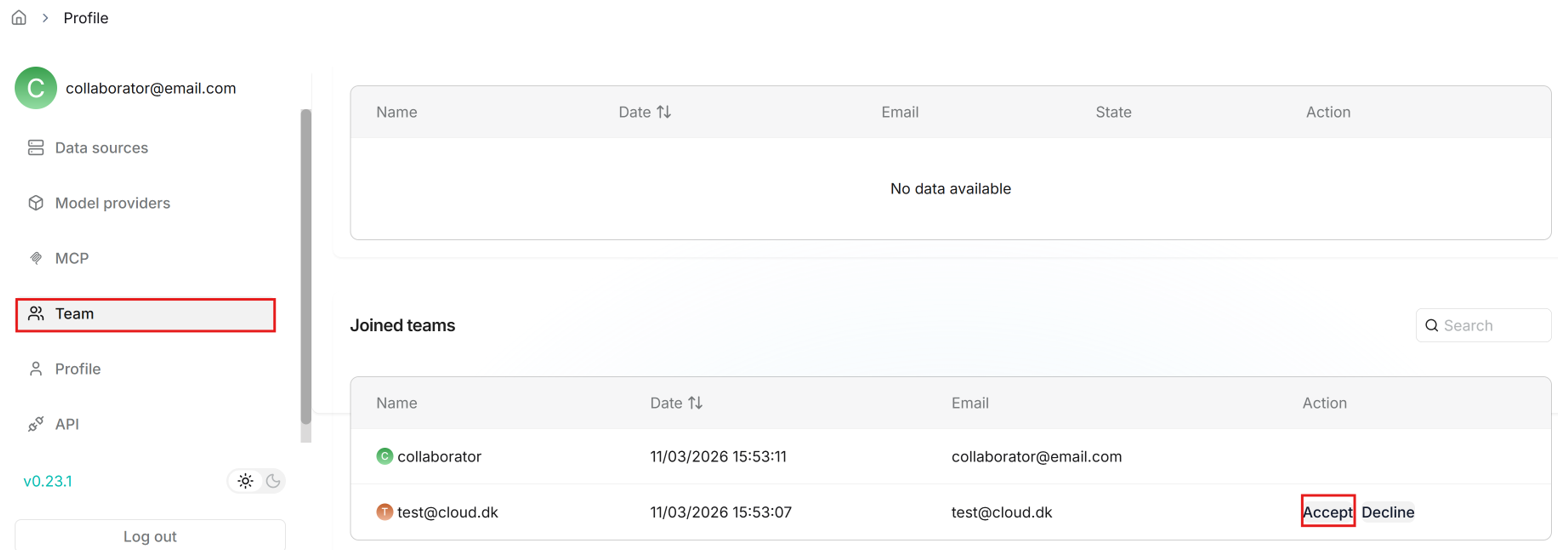
Task: Sort Joined teams by Date
Action: [x=695, y=403]
